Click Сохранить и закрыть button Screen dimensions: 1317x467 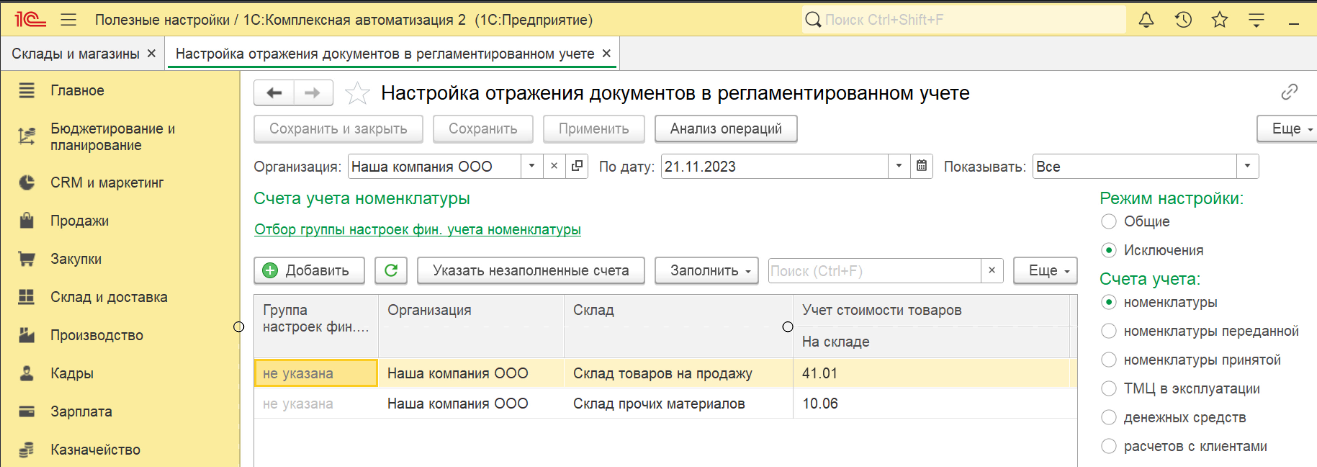338,129
